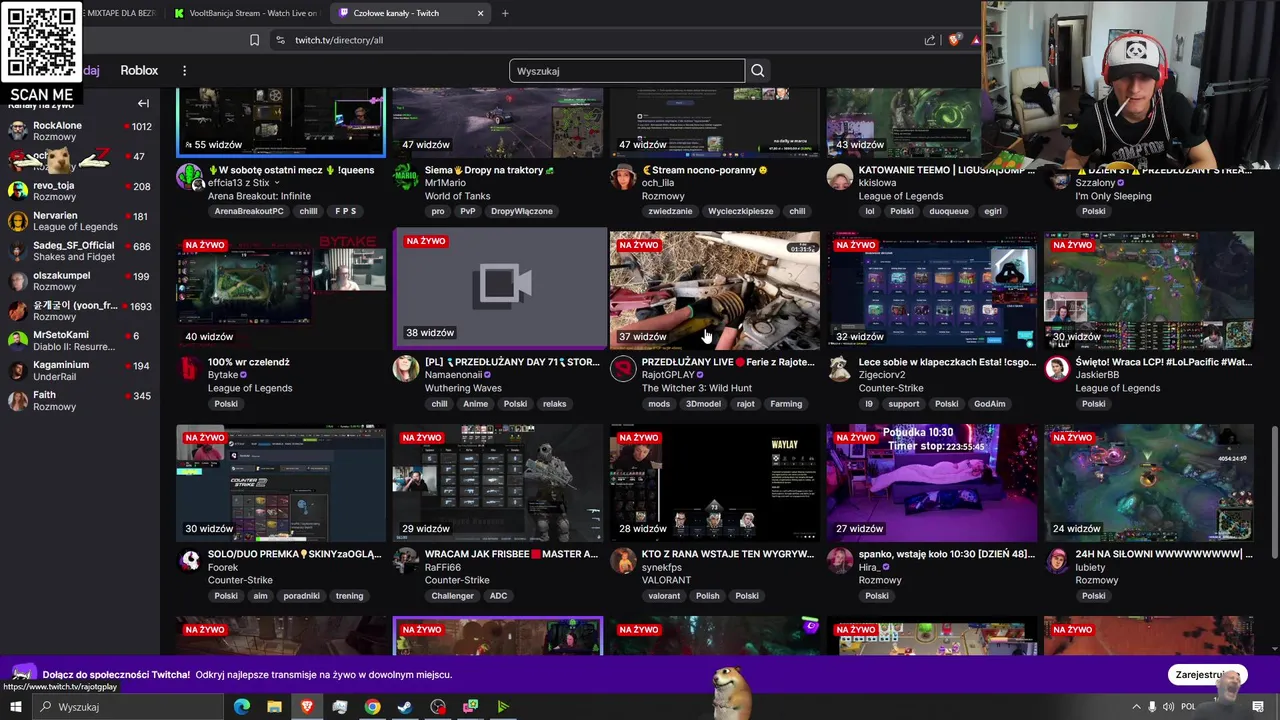Open Hira_ Rozmowy stream thumbnail
The image size is (1280, 720).
click(x=932, y=483)
